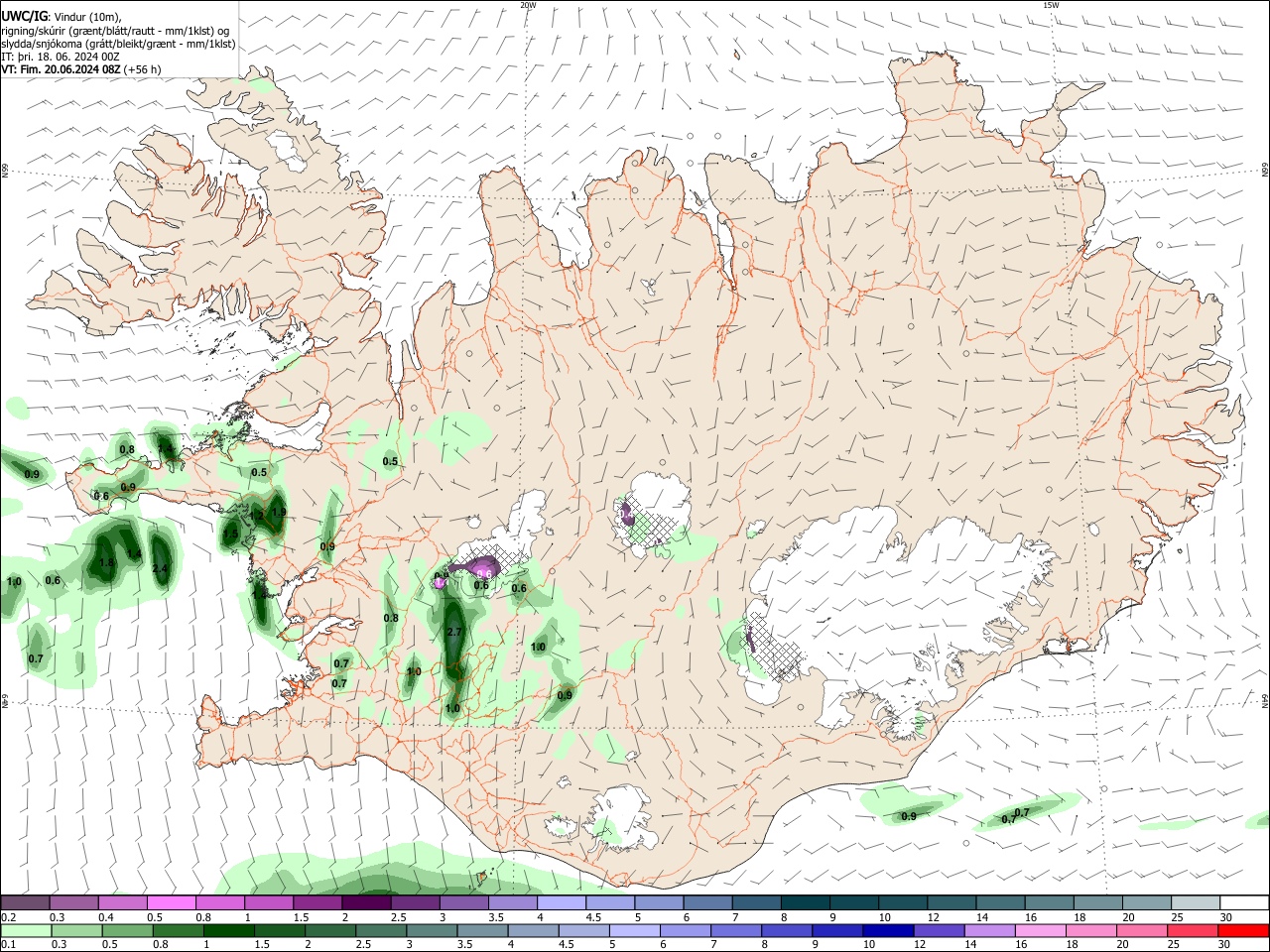Click the '2.7' precipitation value on the map
This screenshot has height=952, width=1270.
455,632
